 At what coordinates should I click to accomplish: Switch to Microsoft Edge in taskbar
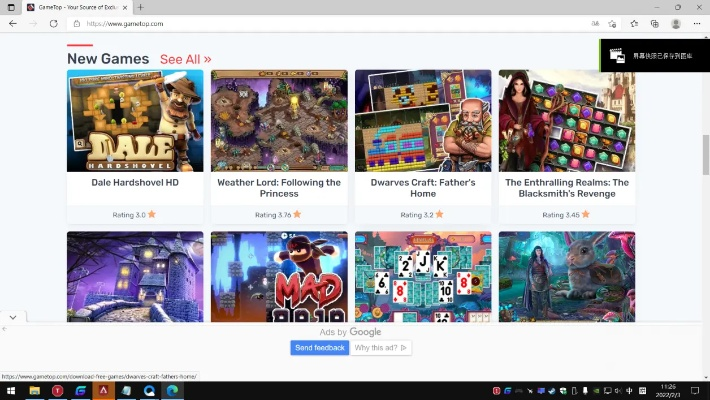click(x=172, y=390)
